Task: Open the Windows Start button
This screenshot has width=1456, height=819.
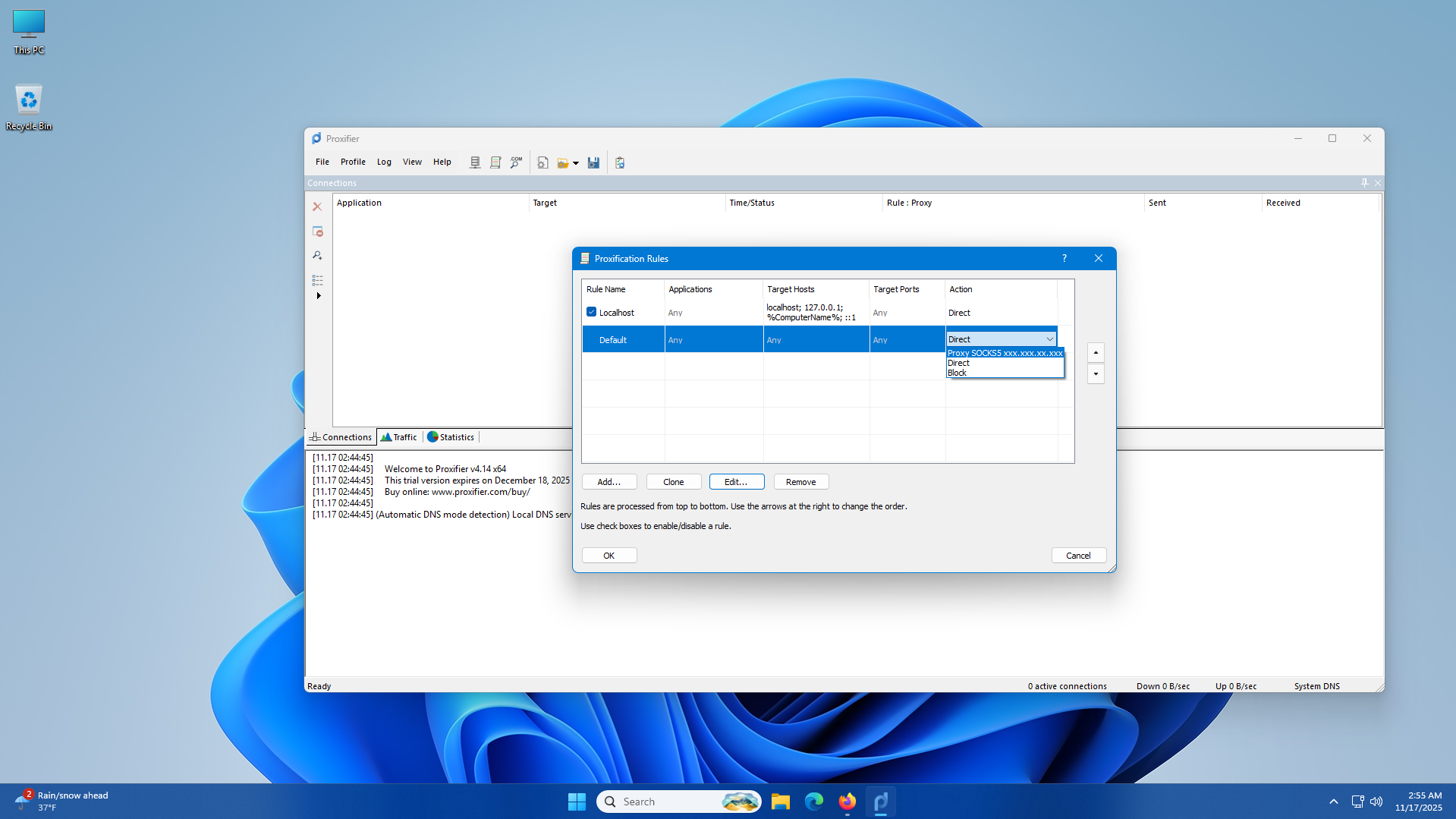Action: (x=577, y=802)
